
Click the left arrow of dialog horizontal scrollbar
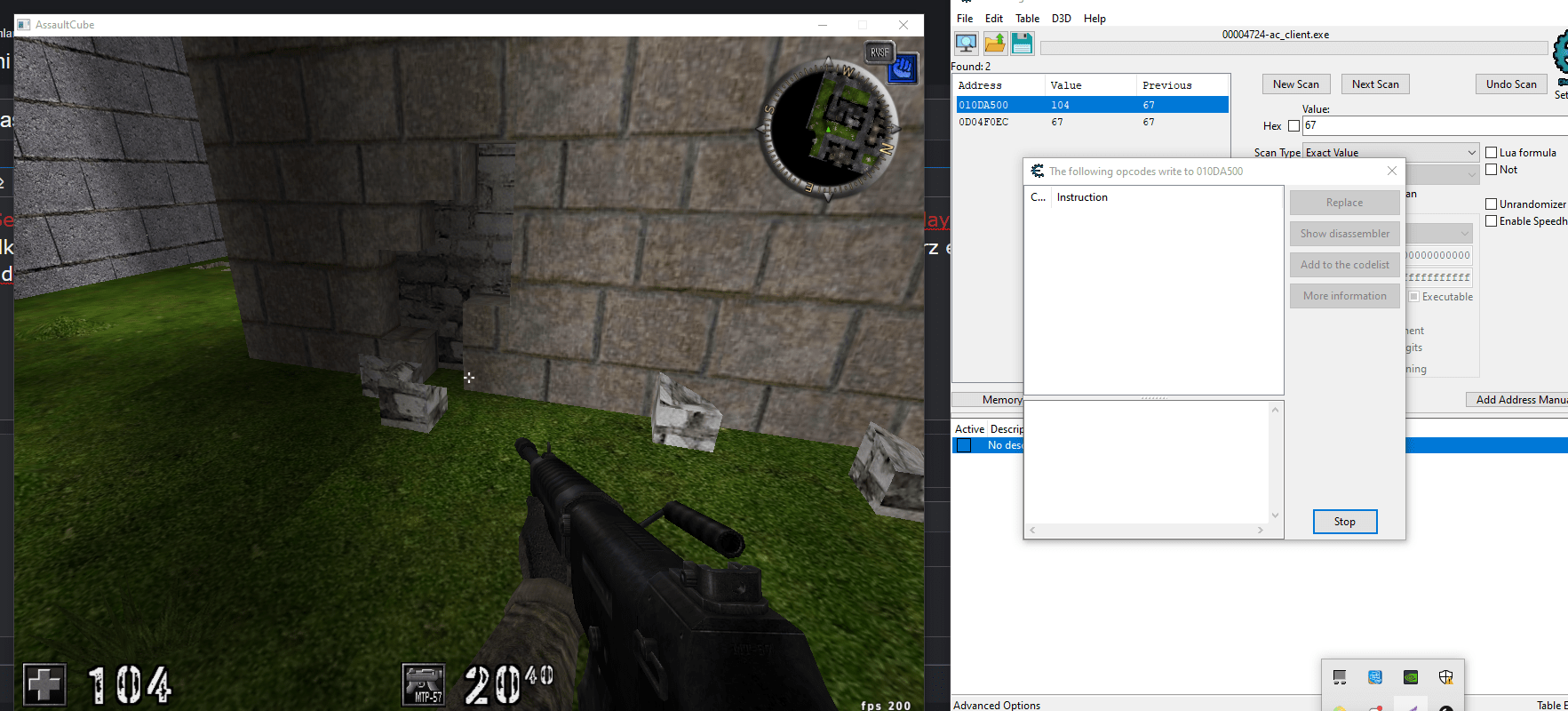click(x=1032, y=530)
